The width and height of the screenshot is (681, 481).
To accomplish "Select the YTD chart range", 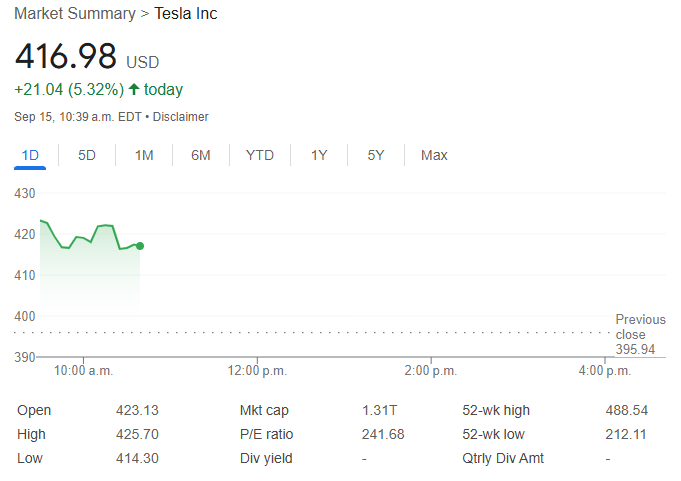I will coord(260,155).
